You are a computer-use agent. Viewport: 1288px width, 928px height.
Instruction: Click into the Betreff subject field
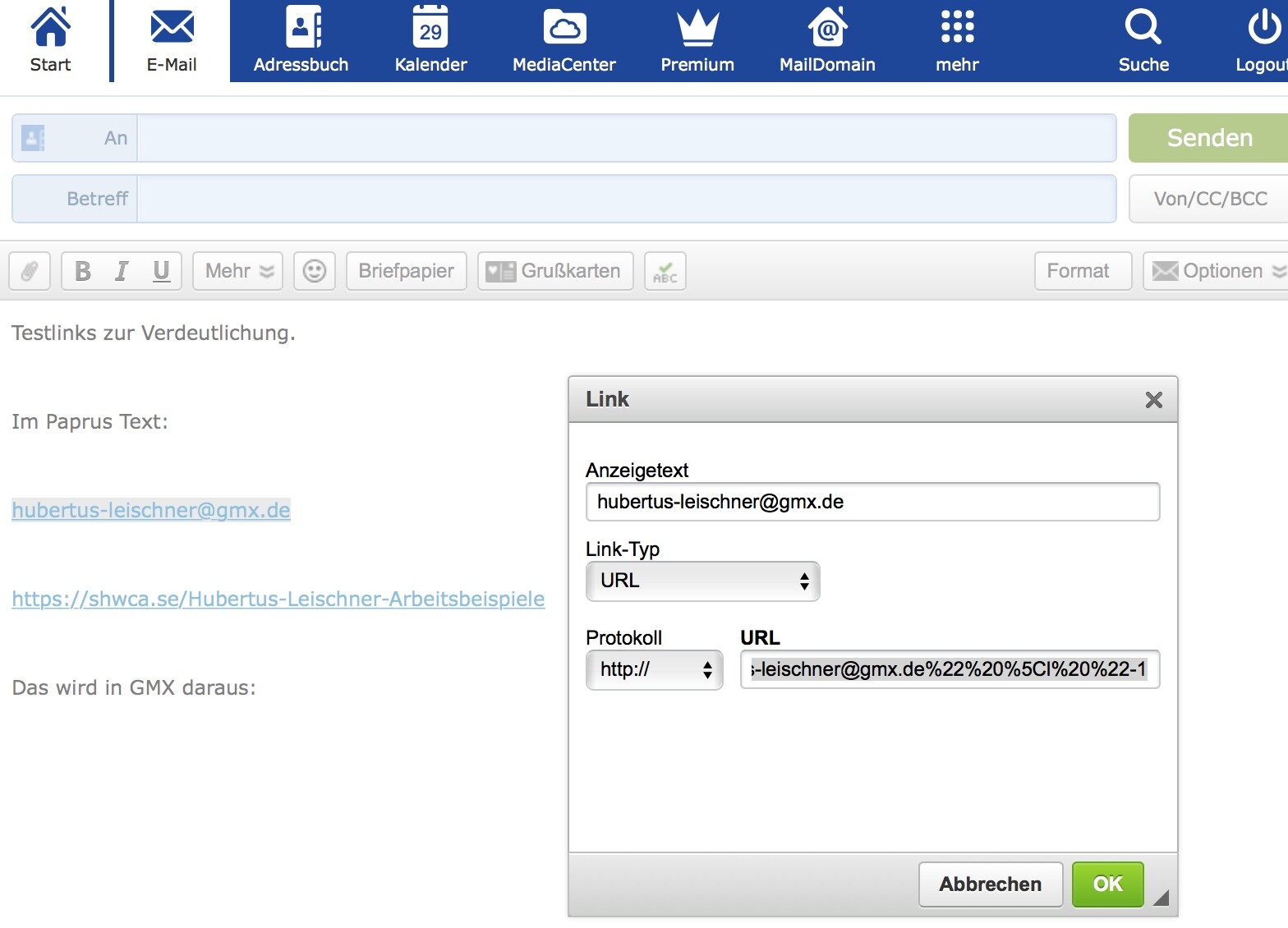coord(627,199)
